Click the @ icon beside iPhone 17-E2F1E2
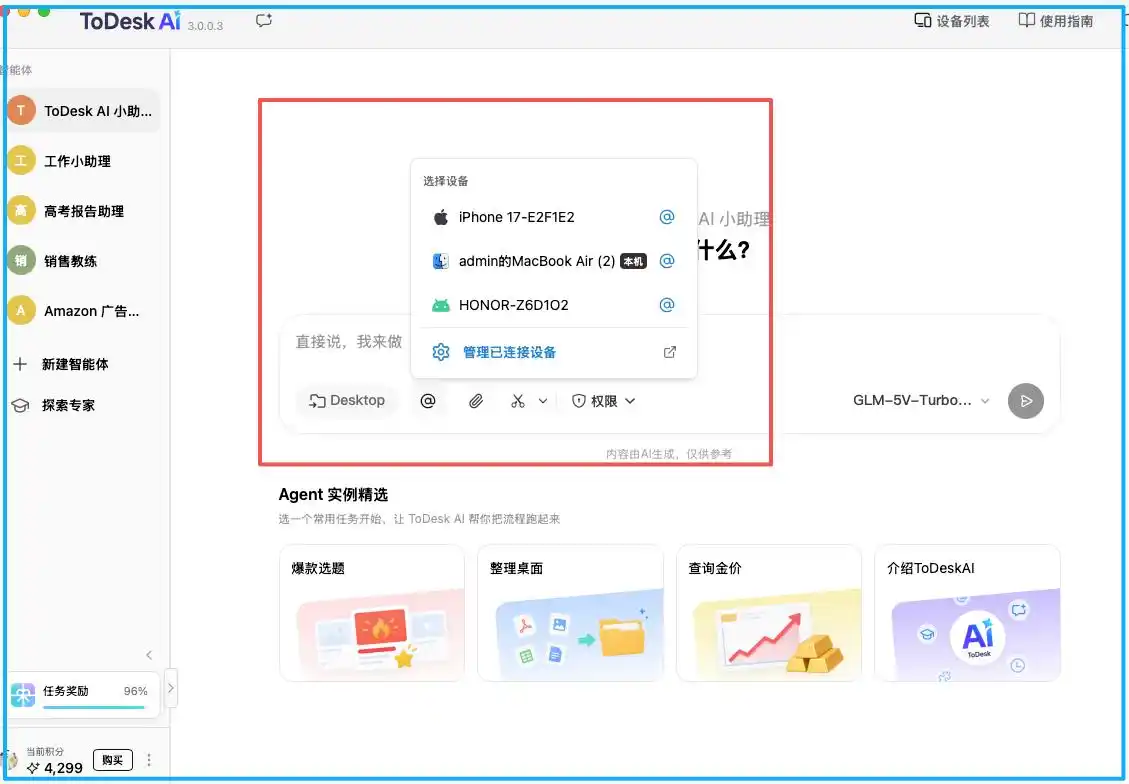Viewport: 1129px width, 784px height. (x=667, y=217)
